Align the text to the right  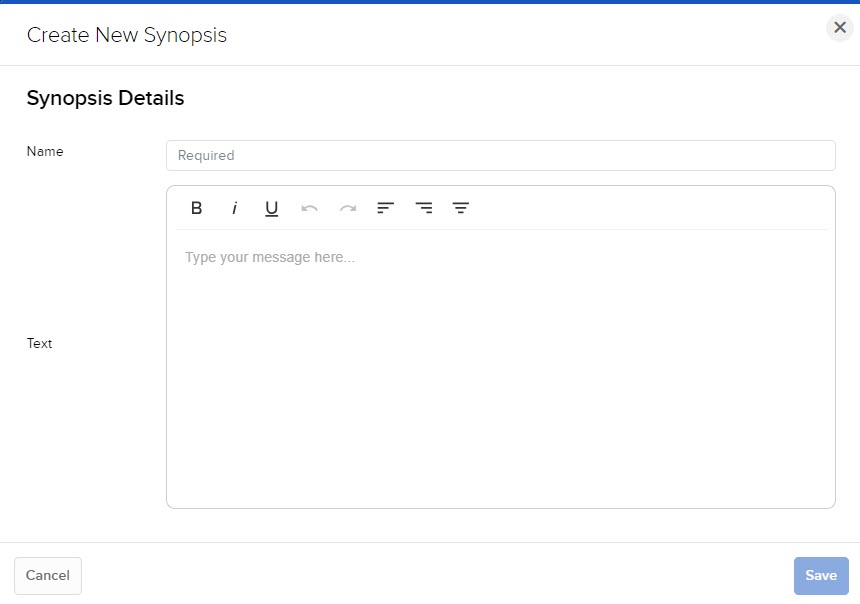pos(460,208)
